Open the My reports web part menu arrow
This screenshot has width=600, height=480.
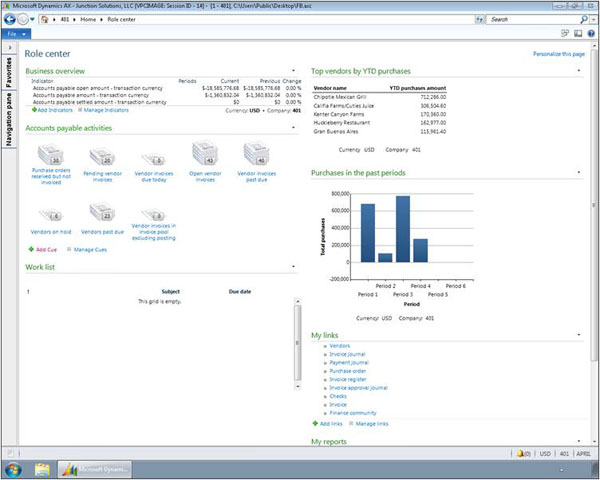(x=579, y=441)
